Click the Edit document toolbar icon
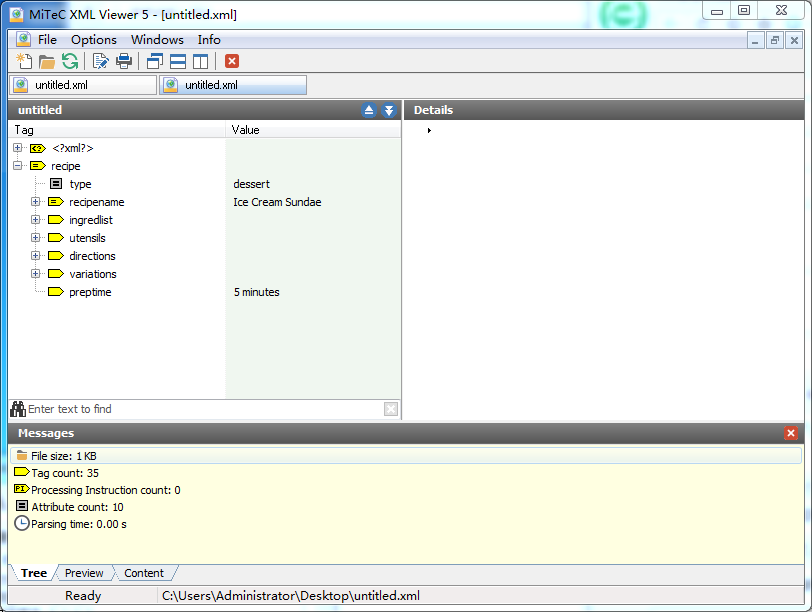The image size is (812, 612). click(101, 61)
